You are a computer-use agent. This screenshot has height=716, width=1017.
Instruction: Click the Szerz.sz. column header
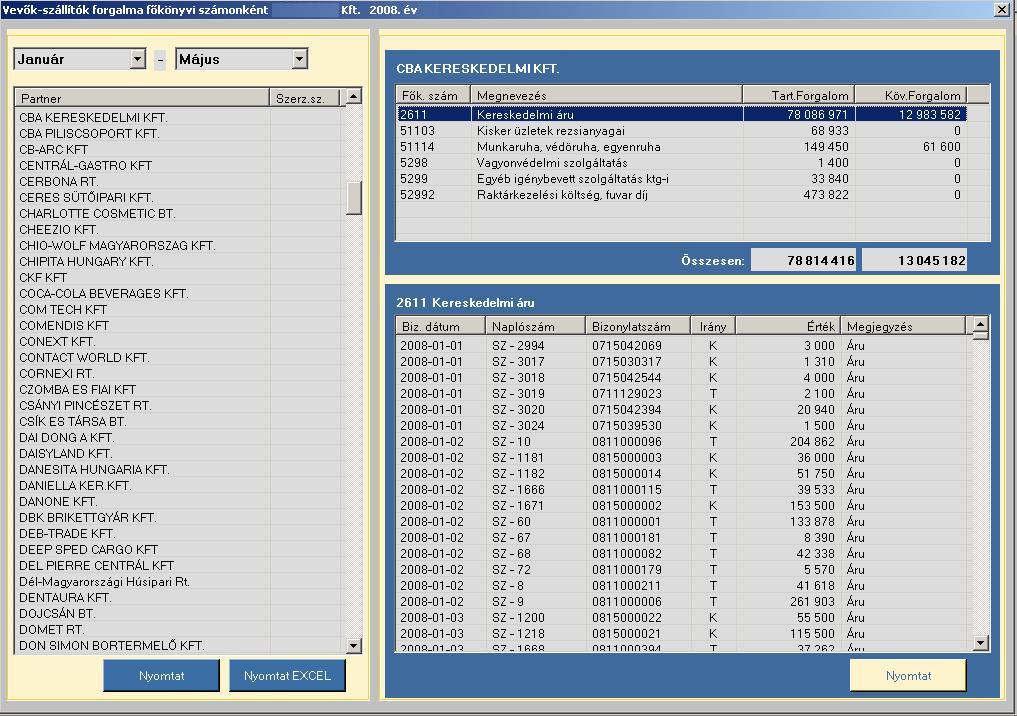tap(304, 98)
